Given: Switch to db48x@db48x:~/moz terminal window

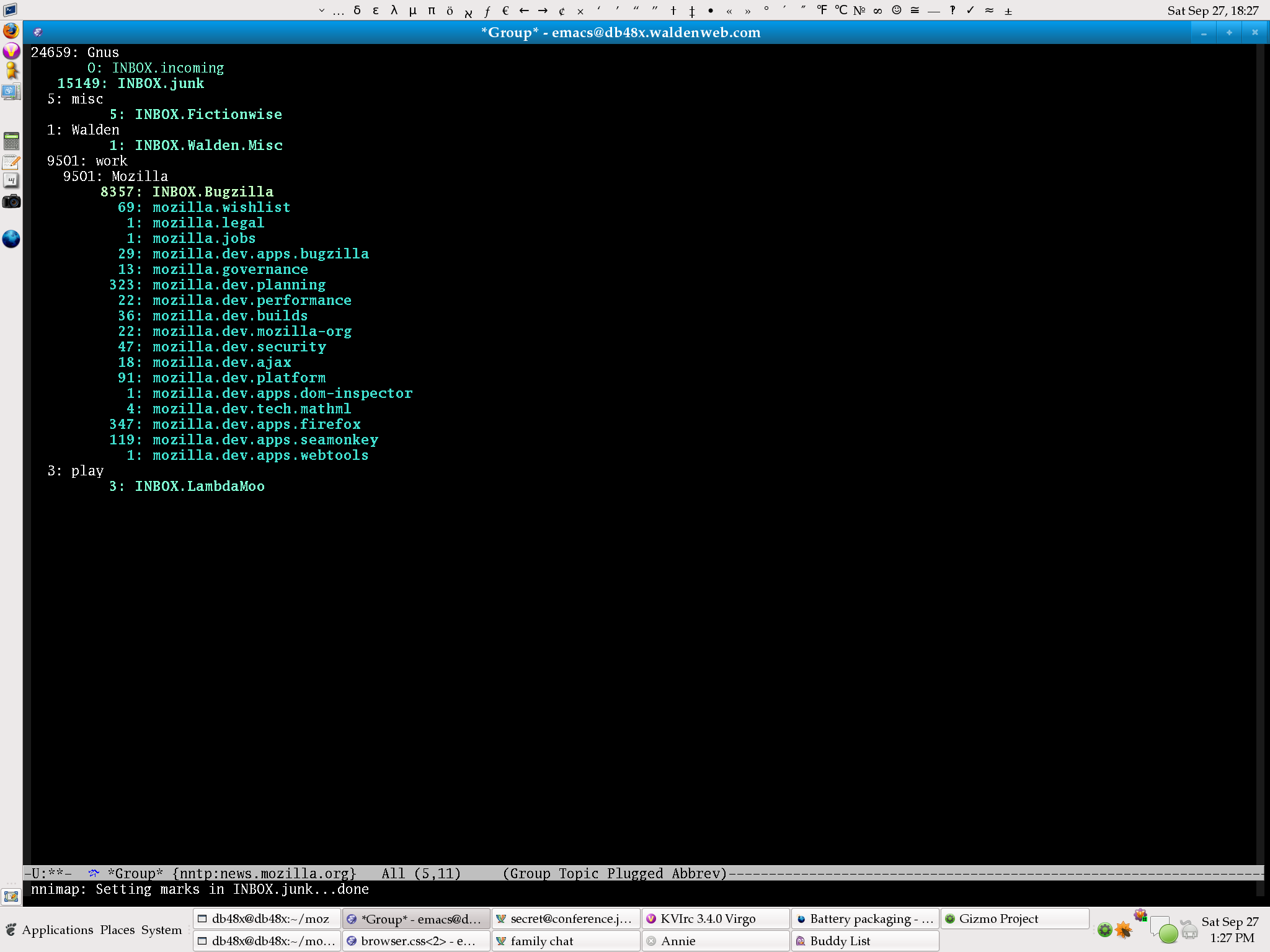Looking at the screenshot, I should click(267, 919).
